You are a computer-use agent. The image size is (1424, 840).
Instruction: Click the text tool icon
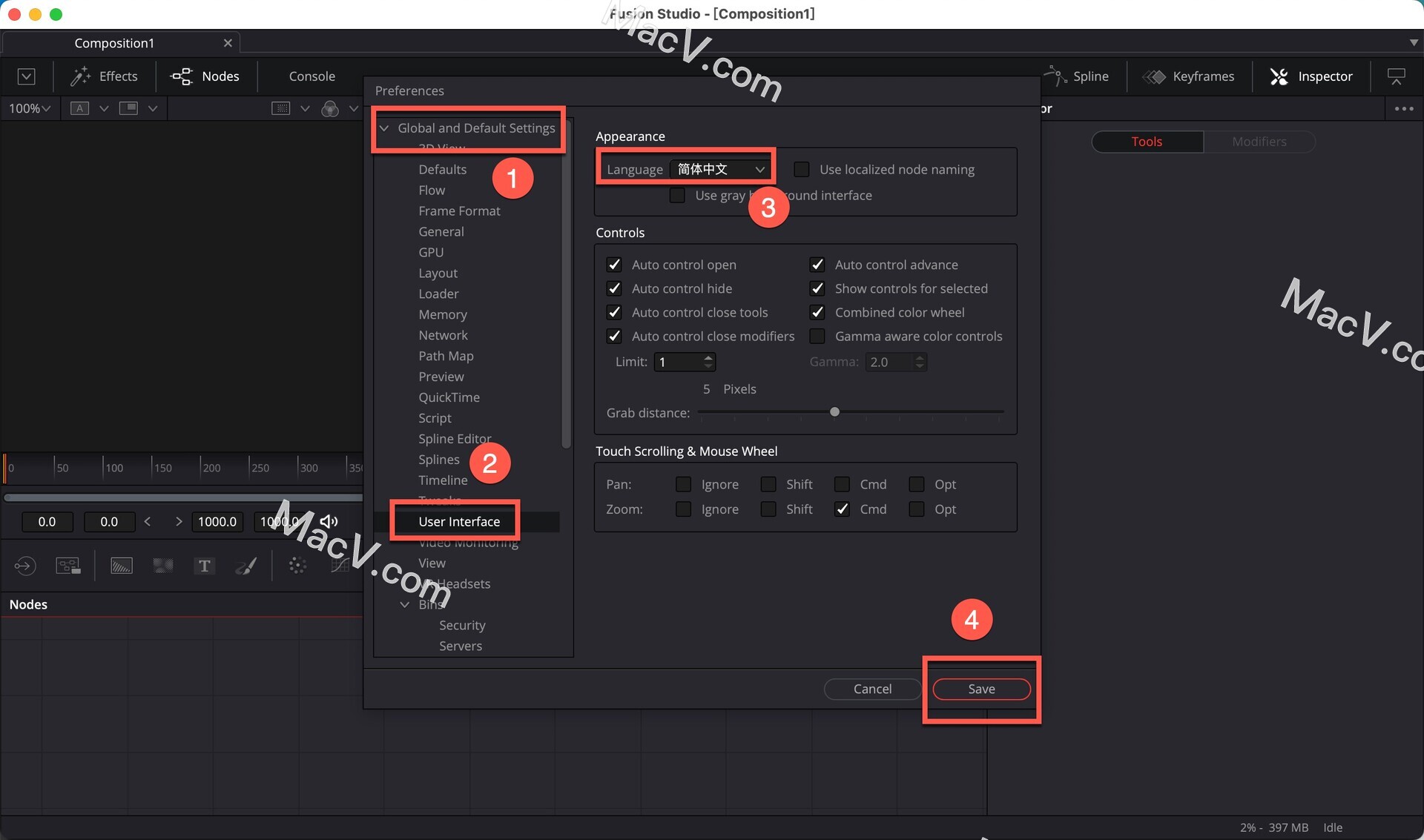203,565
